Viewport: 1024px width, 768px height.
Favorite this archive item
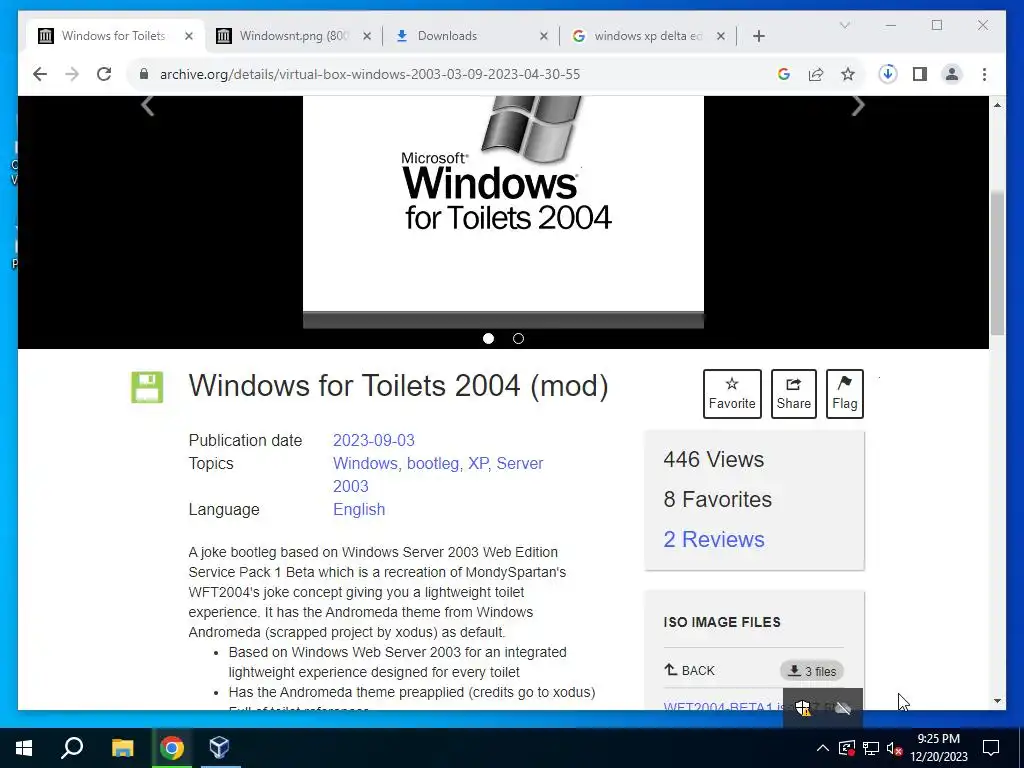point(732,394)
